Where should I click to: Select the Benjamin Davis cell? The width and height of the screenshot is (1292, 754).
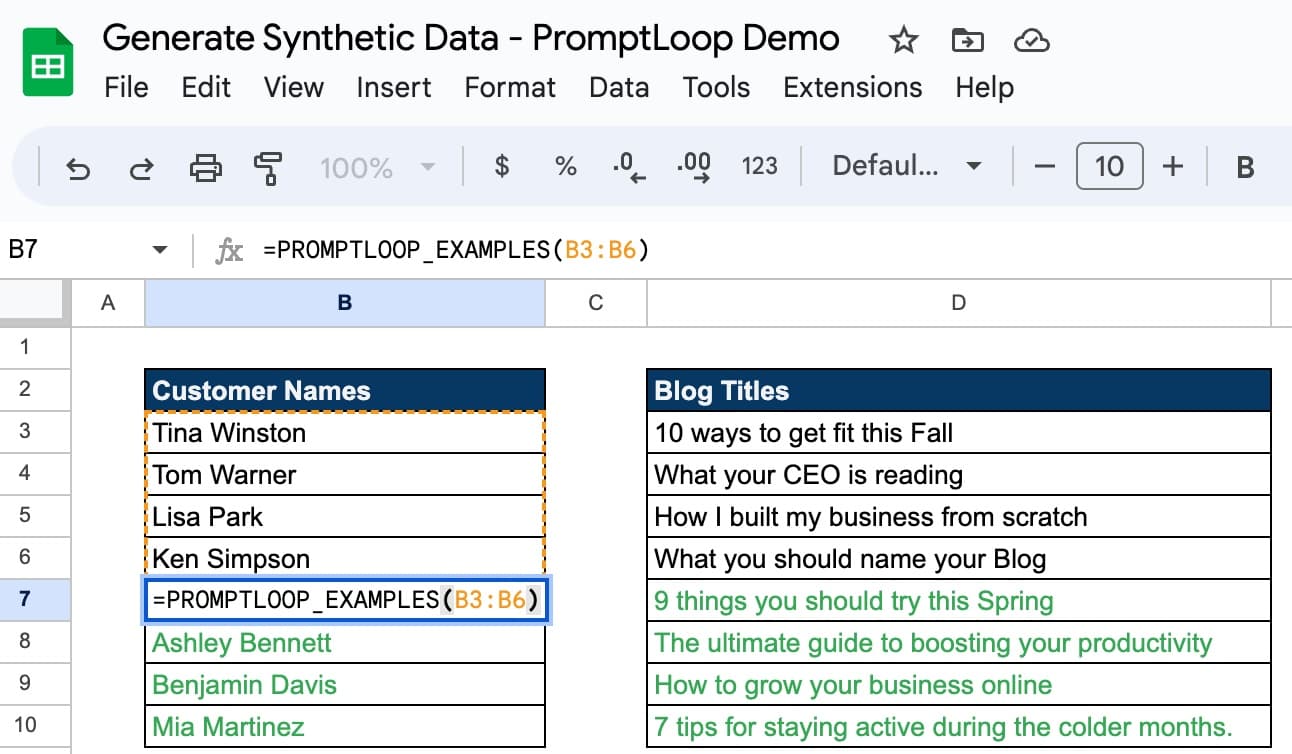(x=345, y=684)
